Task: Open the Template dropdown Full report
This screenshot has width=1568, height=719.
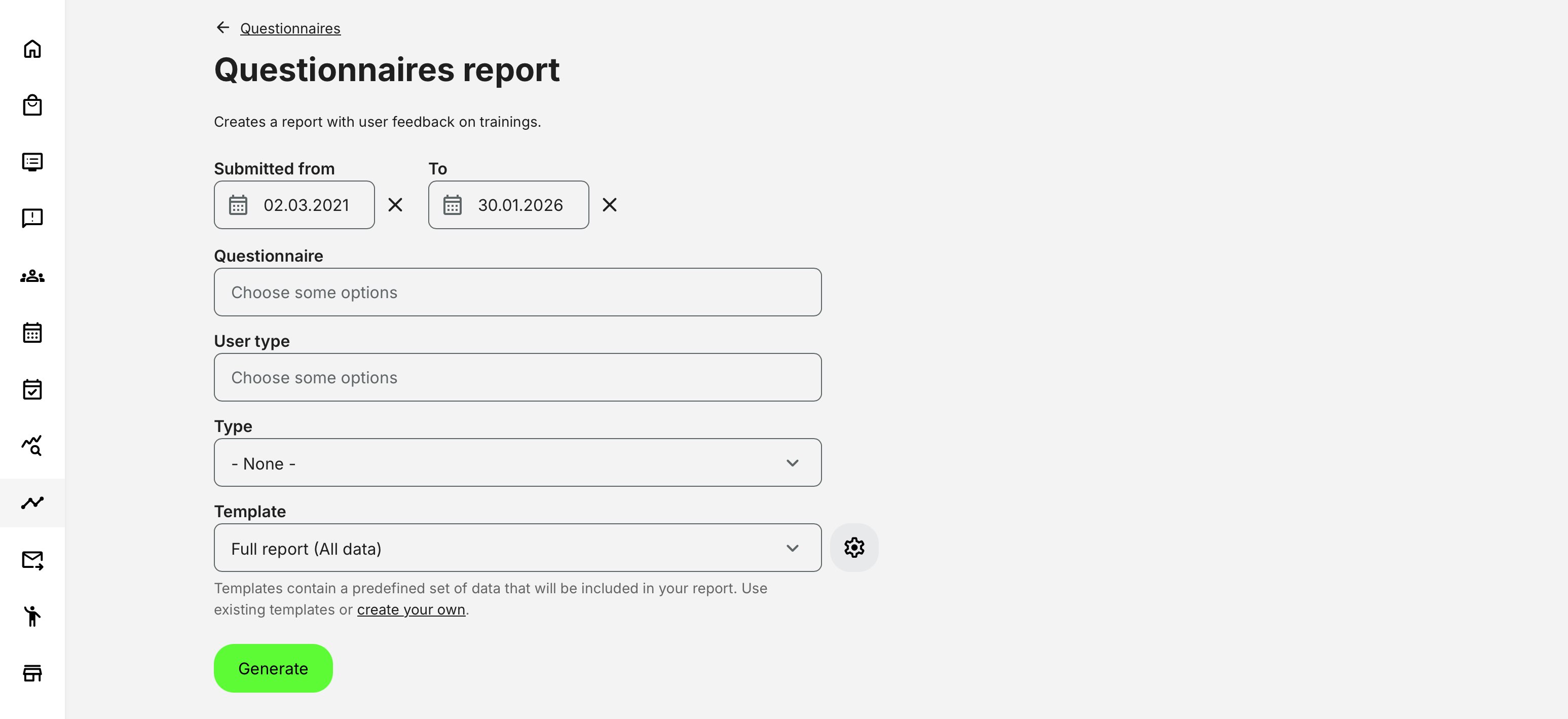Action: tap(517, 548)
